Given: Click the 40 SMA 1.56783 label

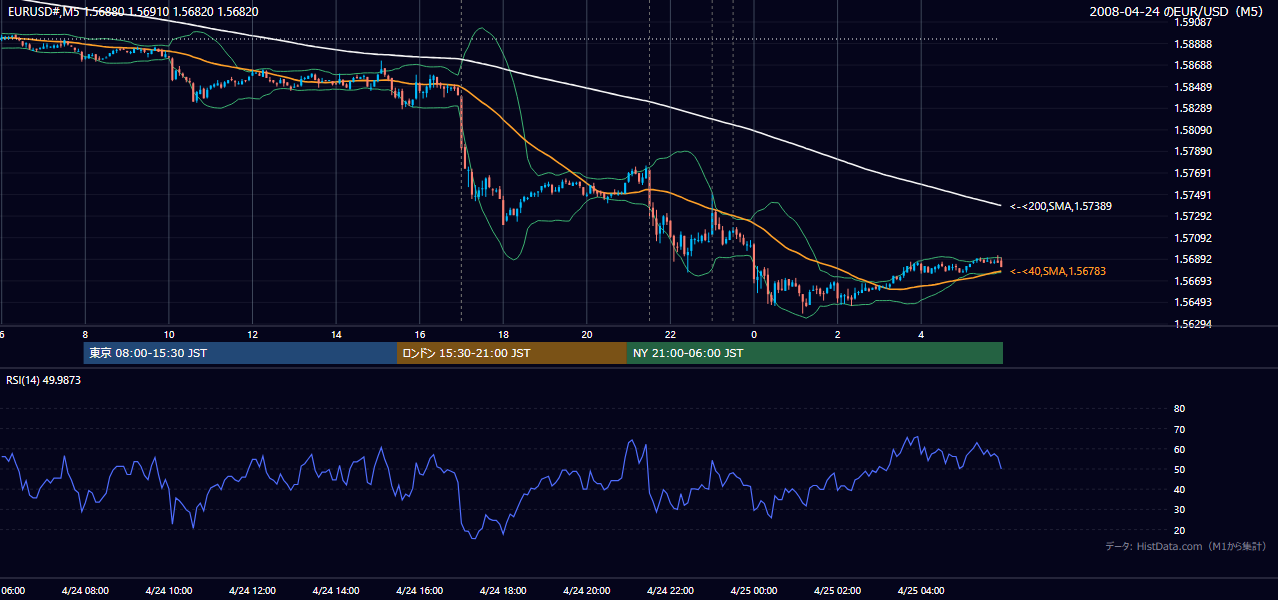Looking at the screenshot, I should point(1058,271).
